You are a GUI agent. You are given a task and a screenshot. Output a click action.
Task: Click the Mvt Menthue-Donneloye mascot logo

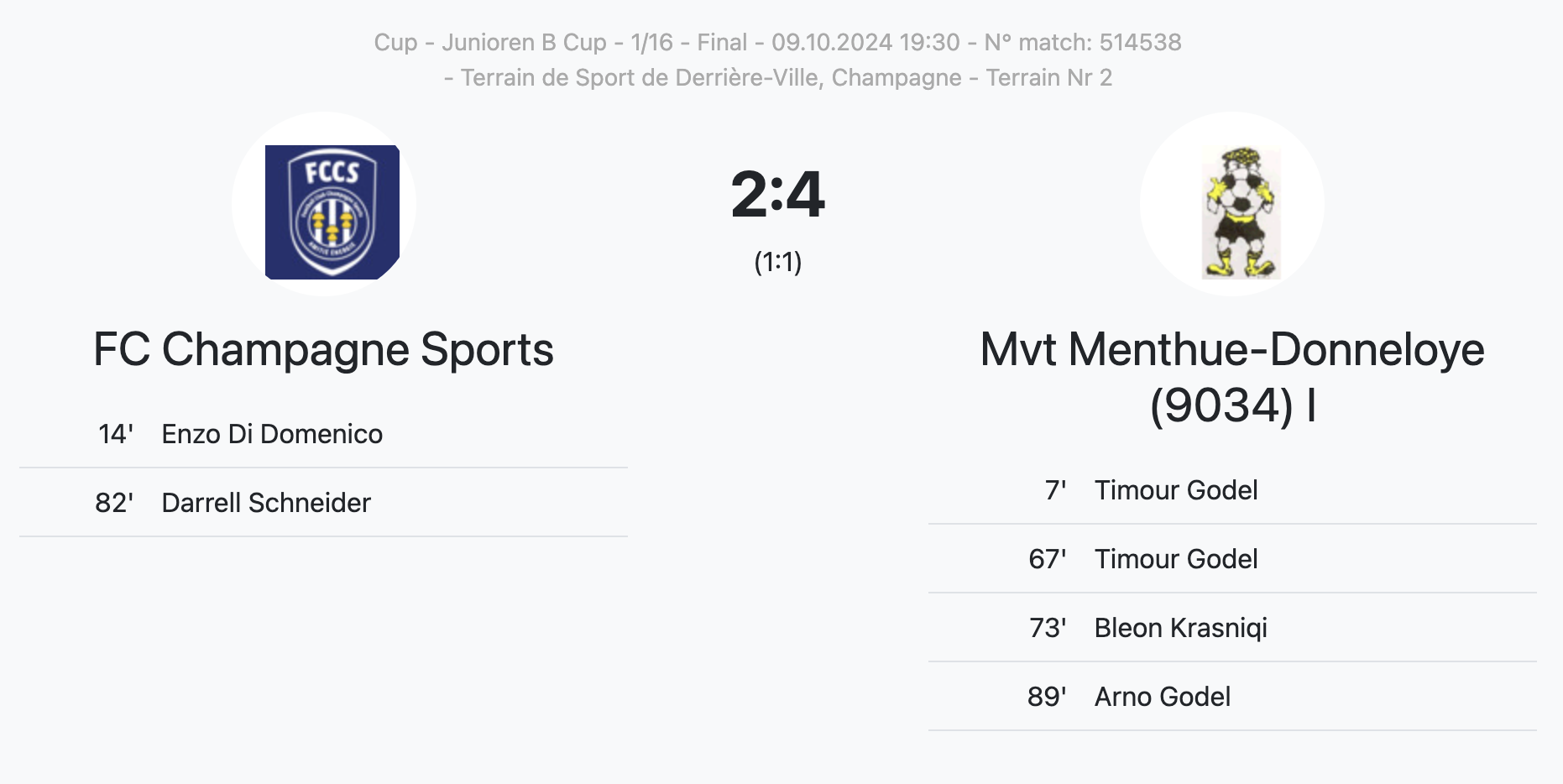1240,212
